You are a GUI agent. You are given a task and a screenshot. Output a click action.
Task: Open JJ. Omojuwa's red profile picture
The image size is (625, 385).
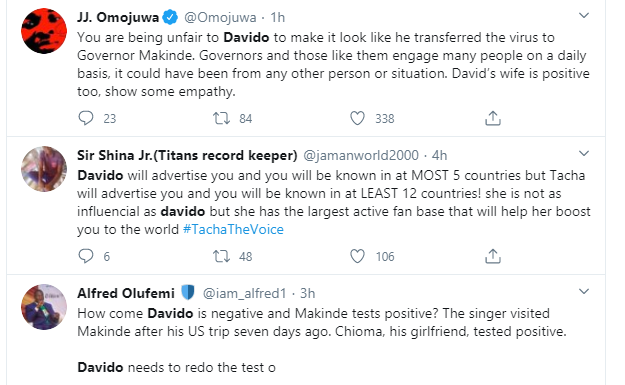pos(44,31)
